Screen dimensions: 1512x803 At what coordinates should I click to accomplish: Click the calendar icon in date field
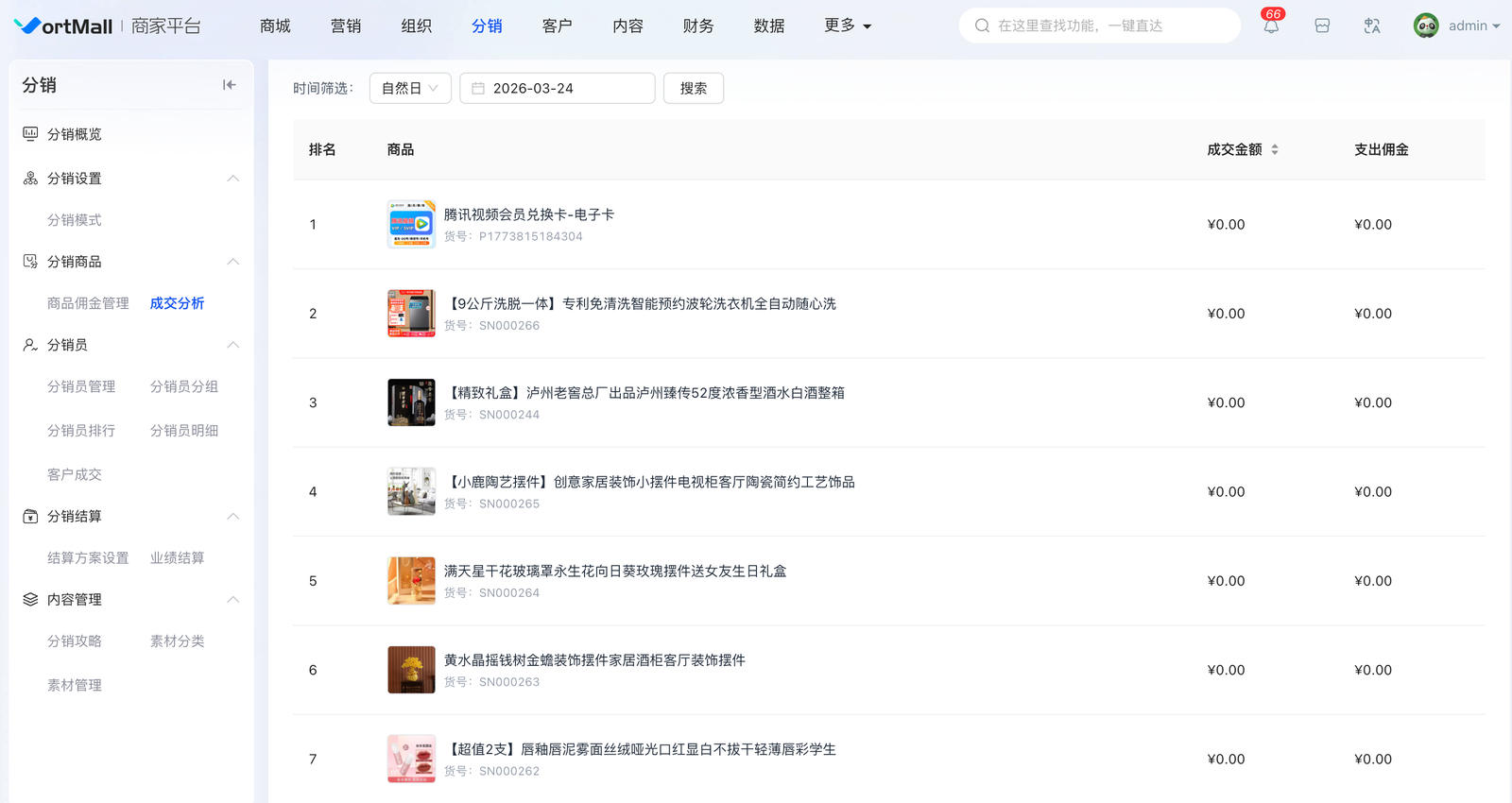(478, 89)
